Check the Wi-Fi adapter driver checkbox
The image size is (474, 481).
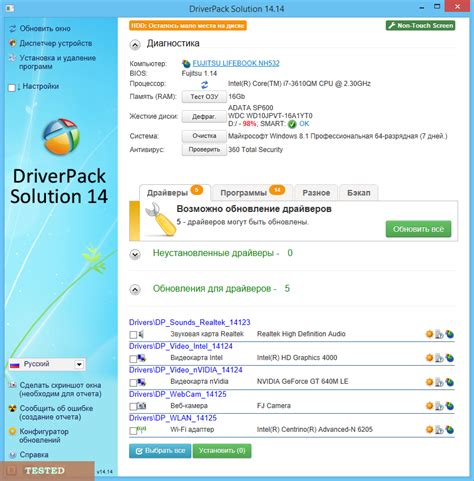[133, 431]
